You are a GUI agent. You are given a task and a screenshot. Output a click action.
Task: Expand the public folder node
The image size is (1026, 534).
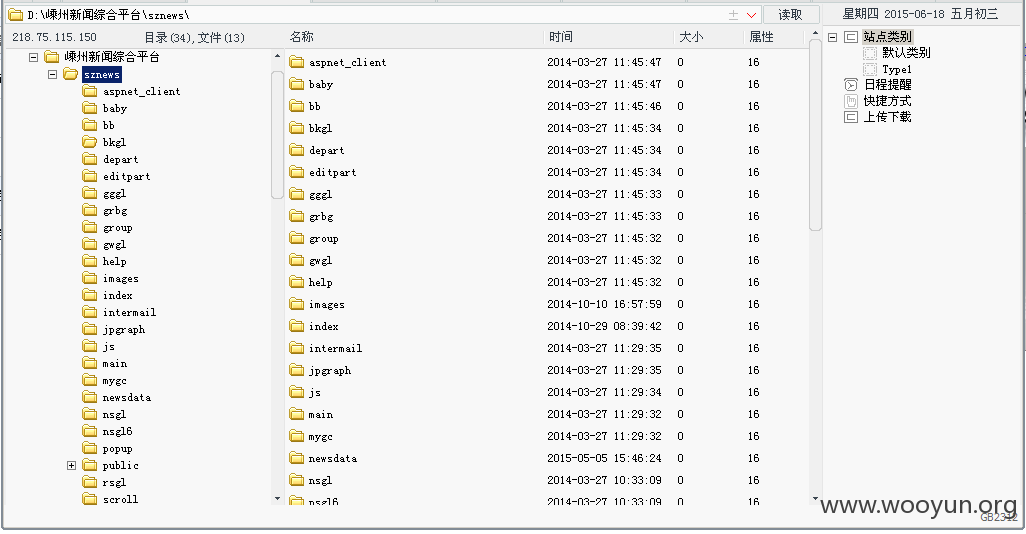tap(71, 466)
